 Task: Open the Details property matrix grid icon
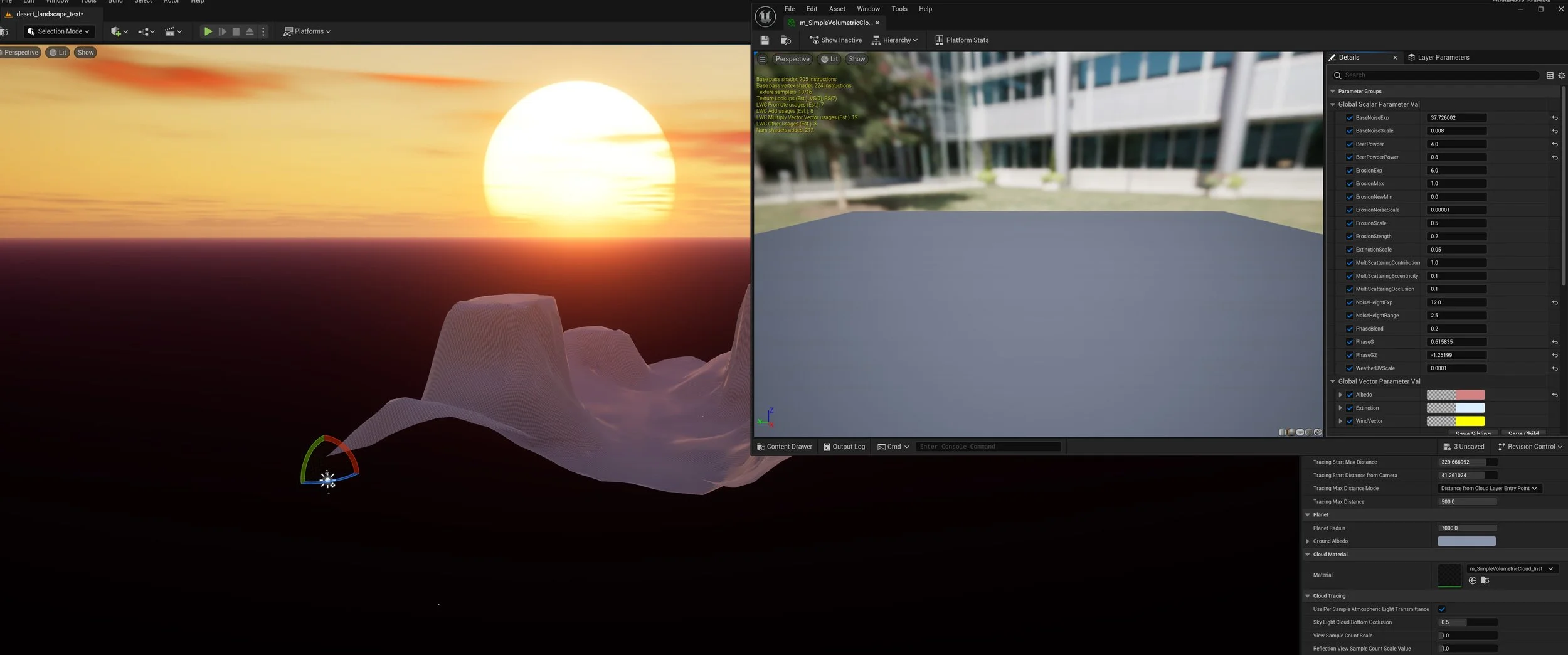1550,75
